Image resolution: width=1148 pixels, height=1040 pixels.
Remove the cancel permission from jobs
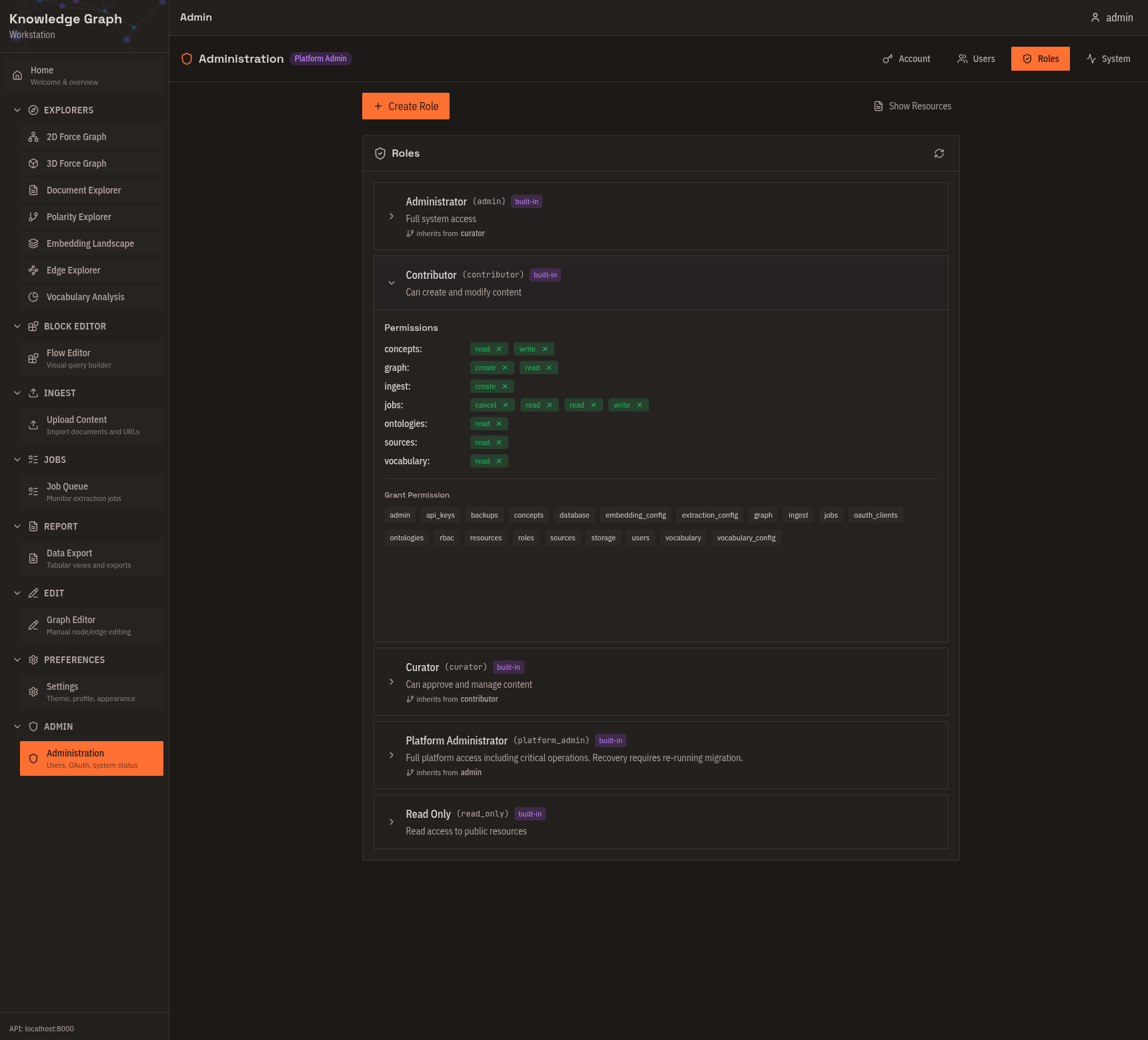pos(506,405)
